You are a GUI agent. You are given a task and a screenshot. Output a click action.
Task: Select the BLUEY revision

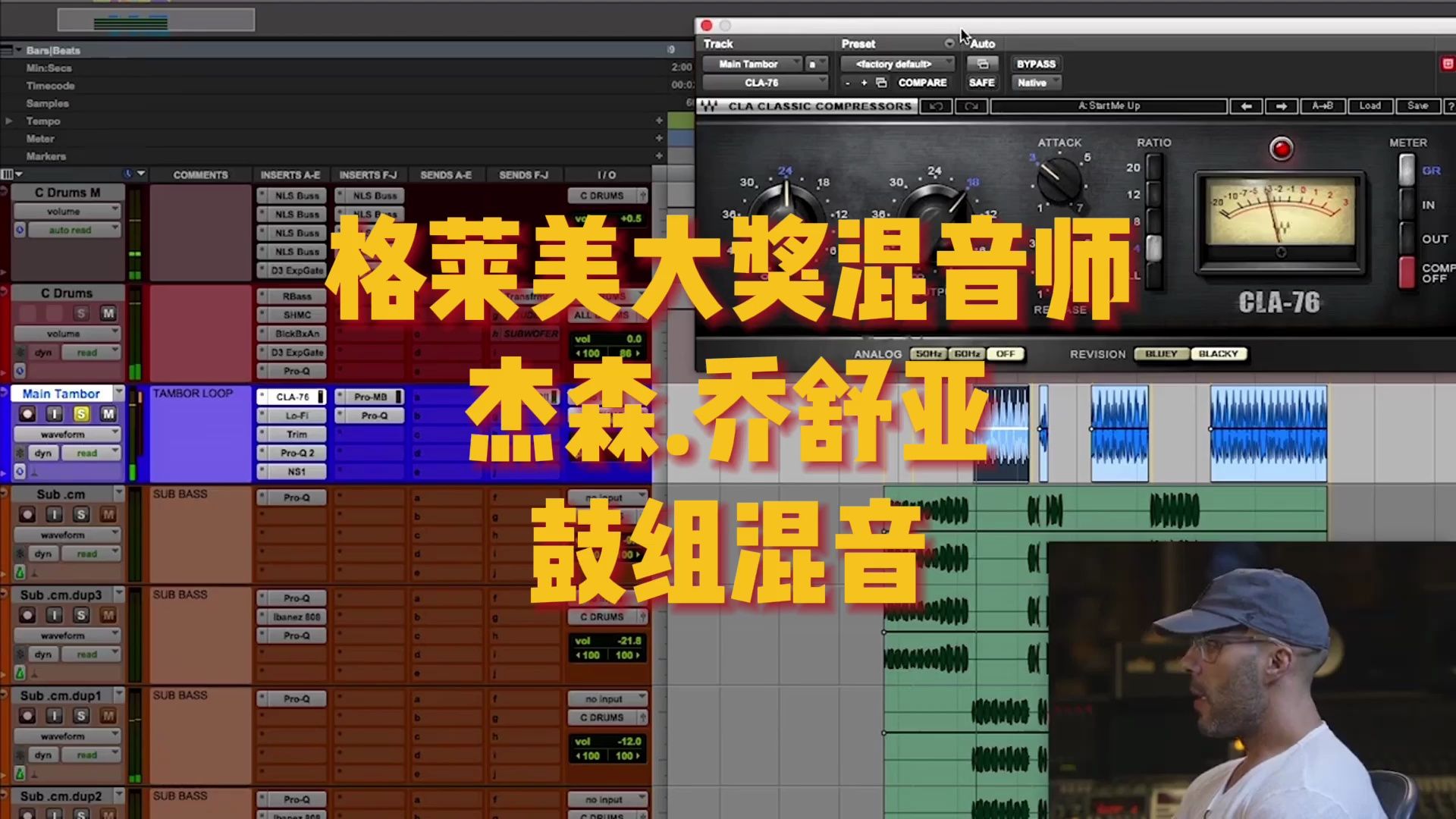pos(1161,354)
